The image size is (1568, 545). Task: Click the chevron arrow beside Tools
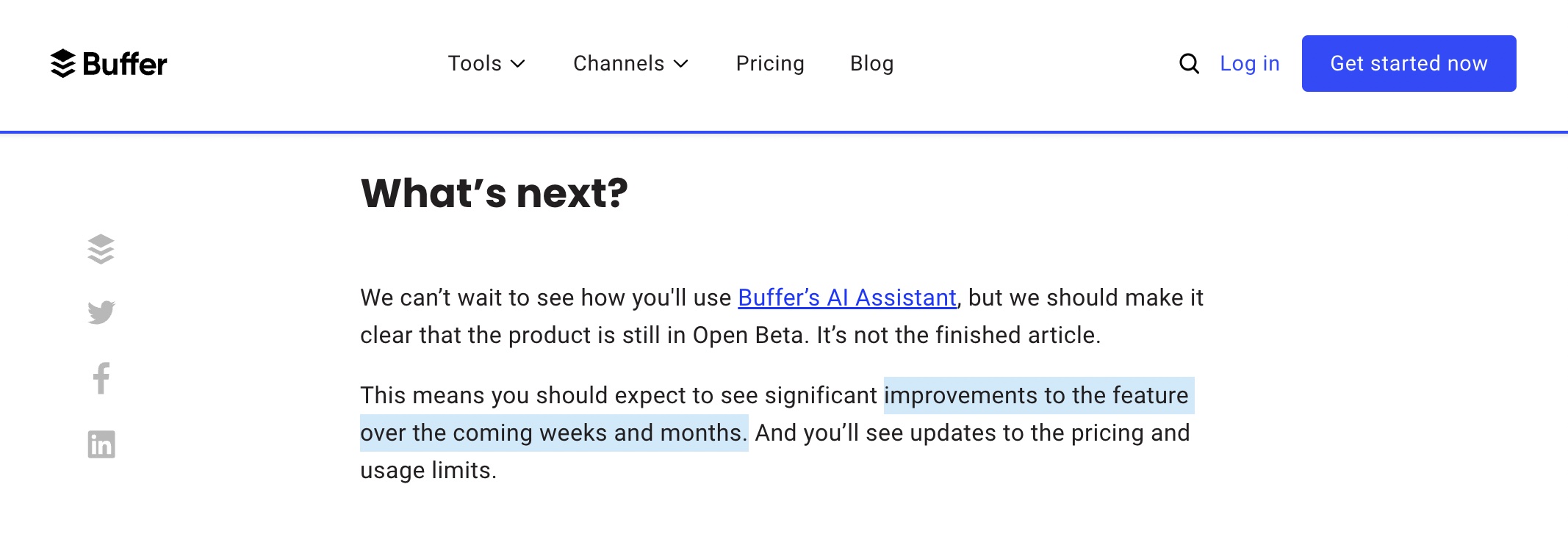tap(518, 64)
